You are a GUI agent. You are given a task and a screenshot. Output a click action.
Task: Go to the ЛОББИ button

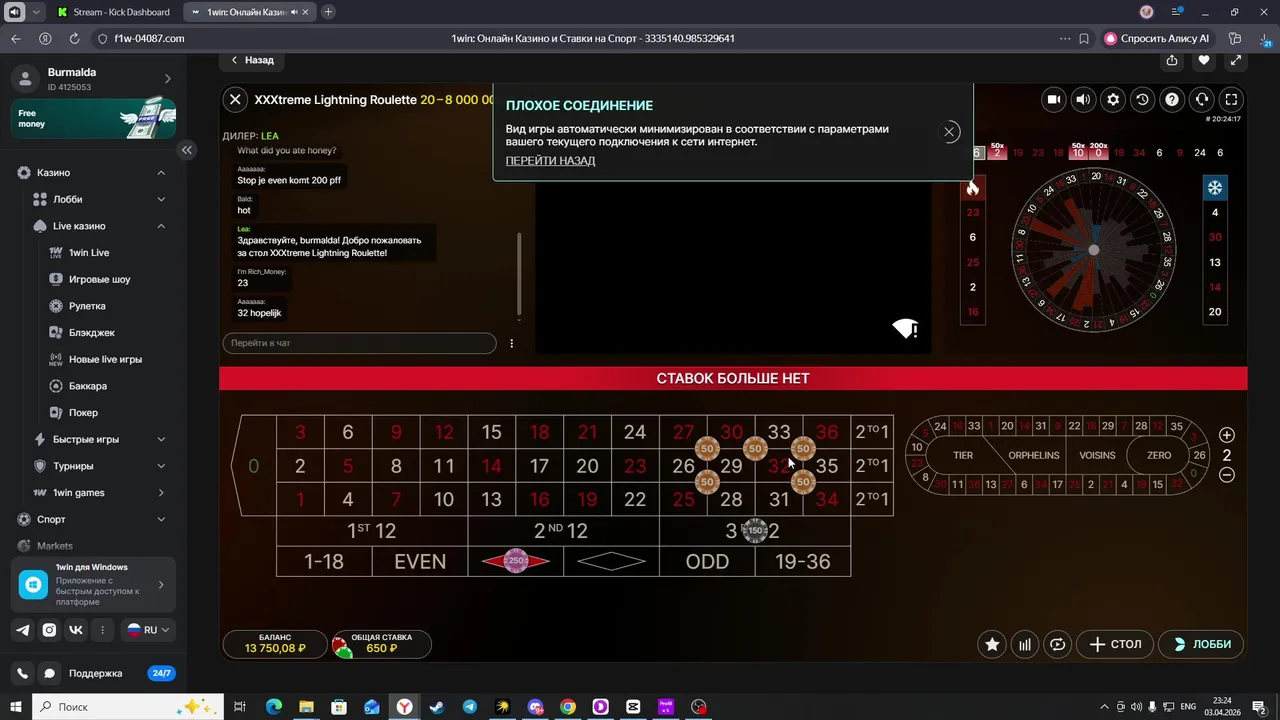pyautogui.click(x=1201, y=644)
